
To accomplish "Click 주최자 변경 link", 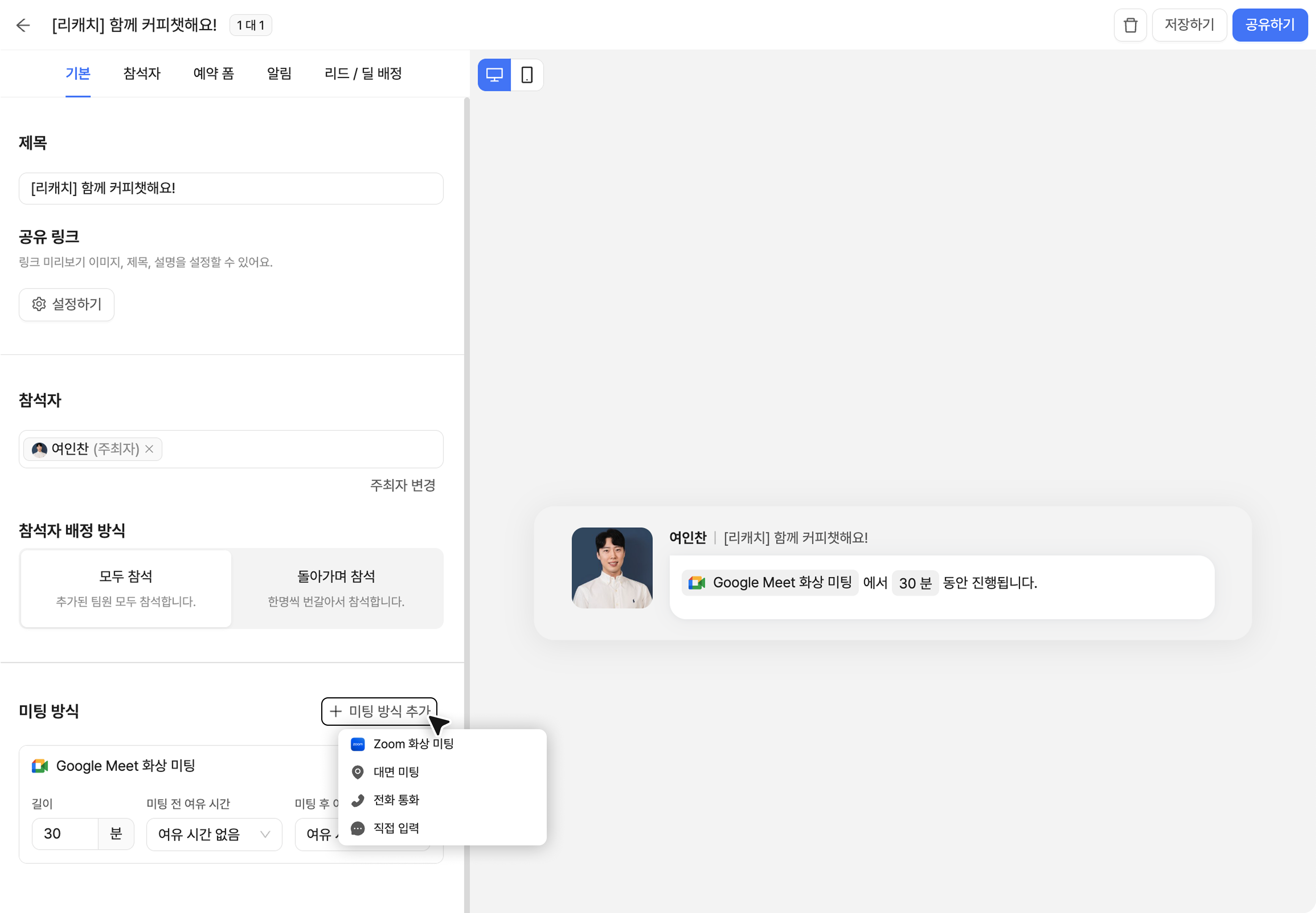I will point(402,485).
